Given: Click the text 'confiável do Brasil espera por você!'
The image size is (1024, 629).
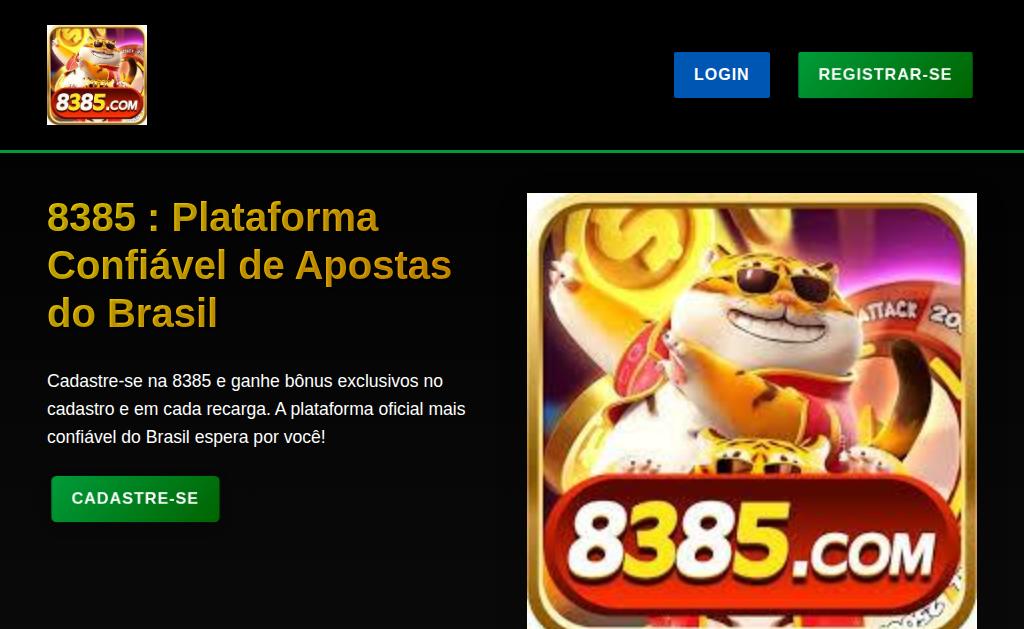Looking at the screenshot, I should [186, 437].
